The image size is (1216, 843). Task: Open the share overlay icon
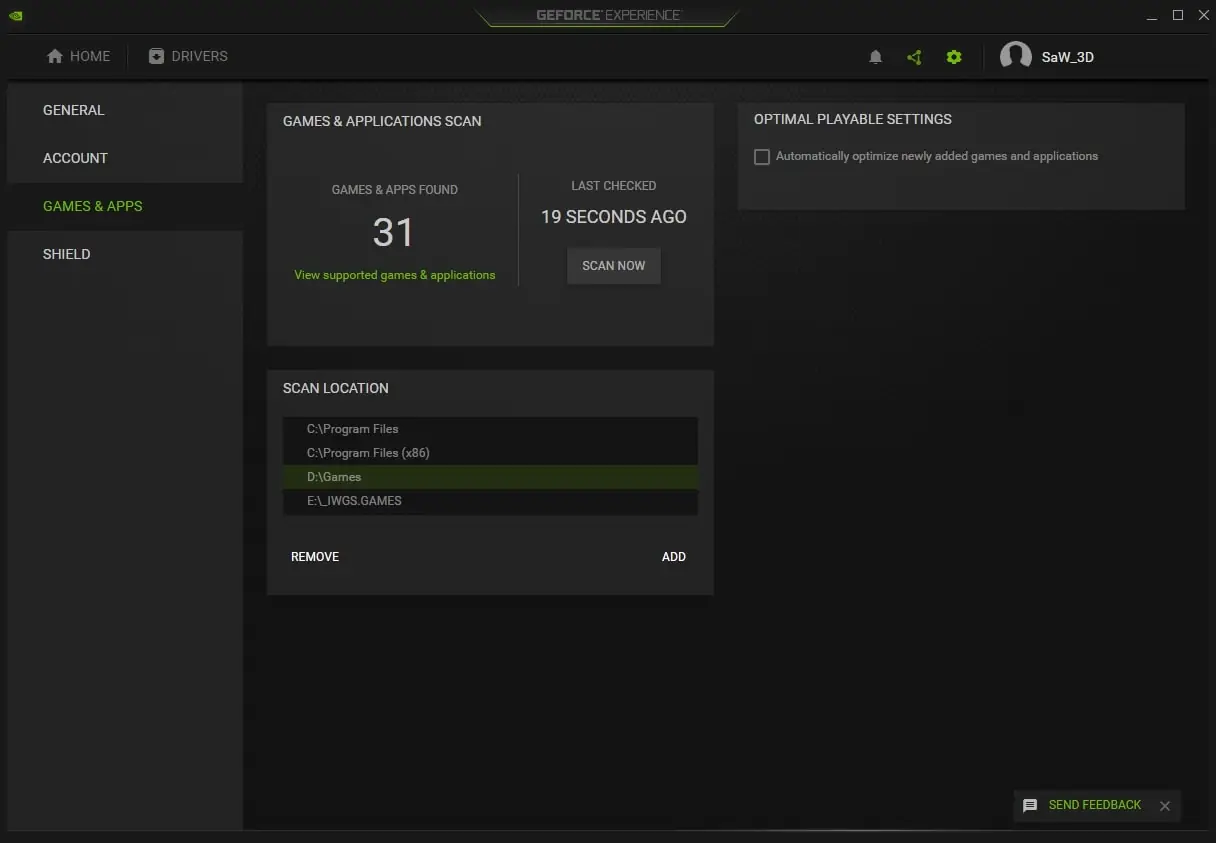[x=914, y=57]
